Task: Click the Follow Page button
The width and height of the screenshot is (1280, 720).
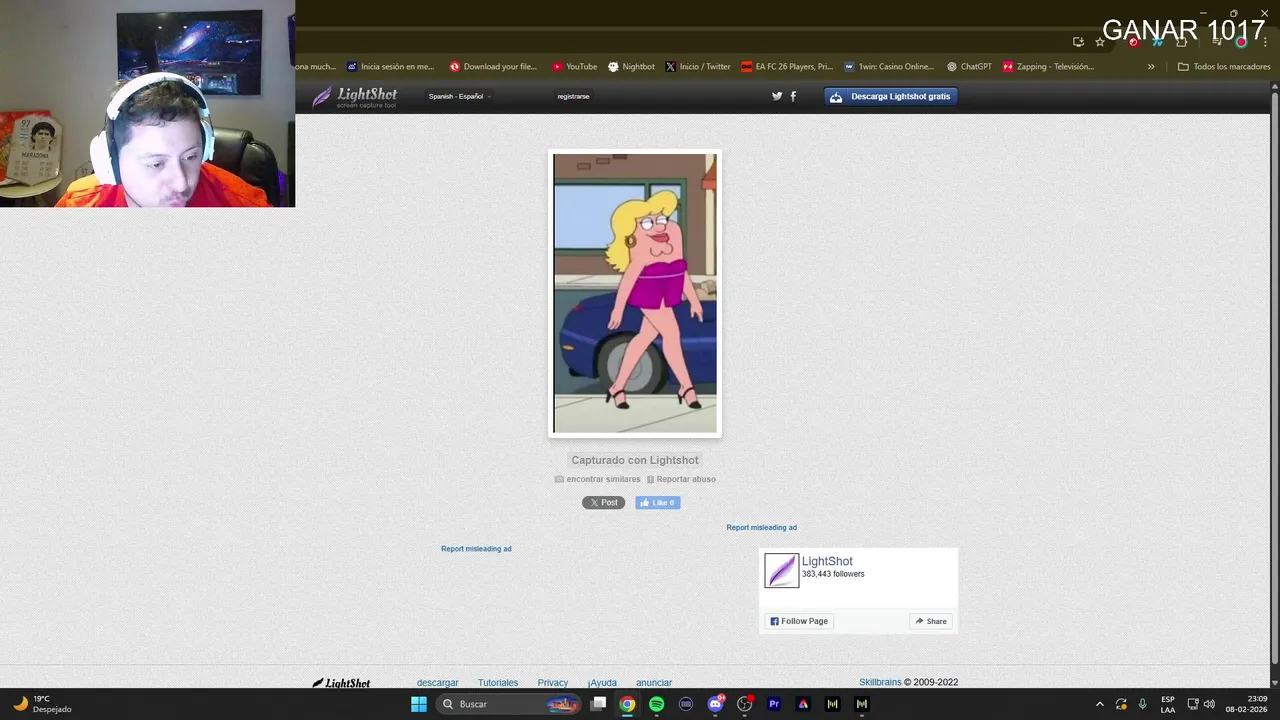Action: click(x=799, y=621)
